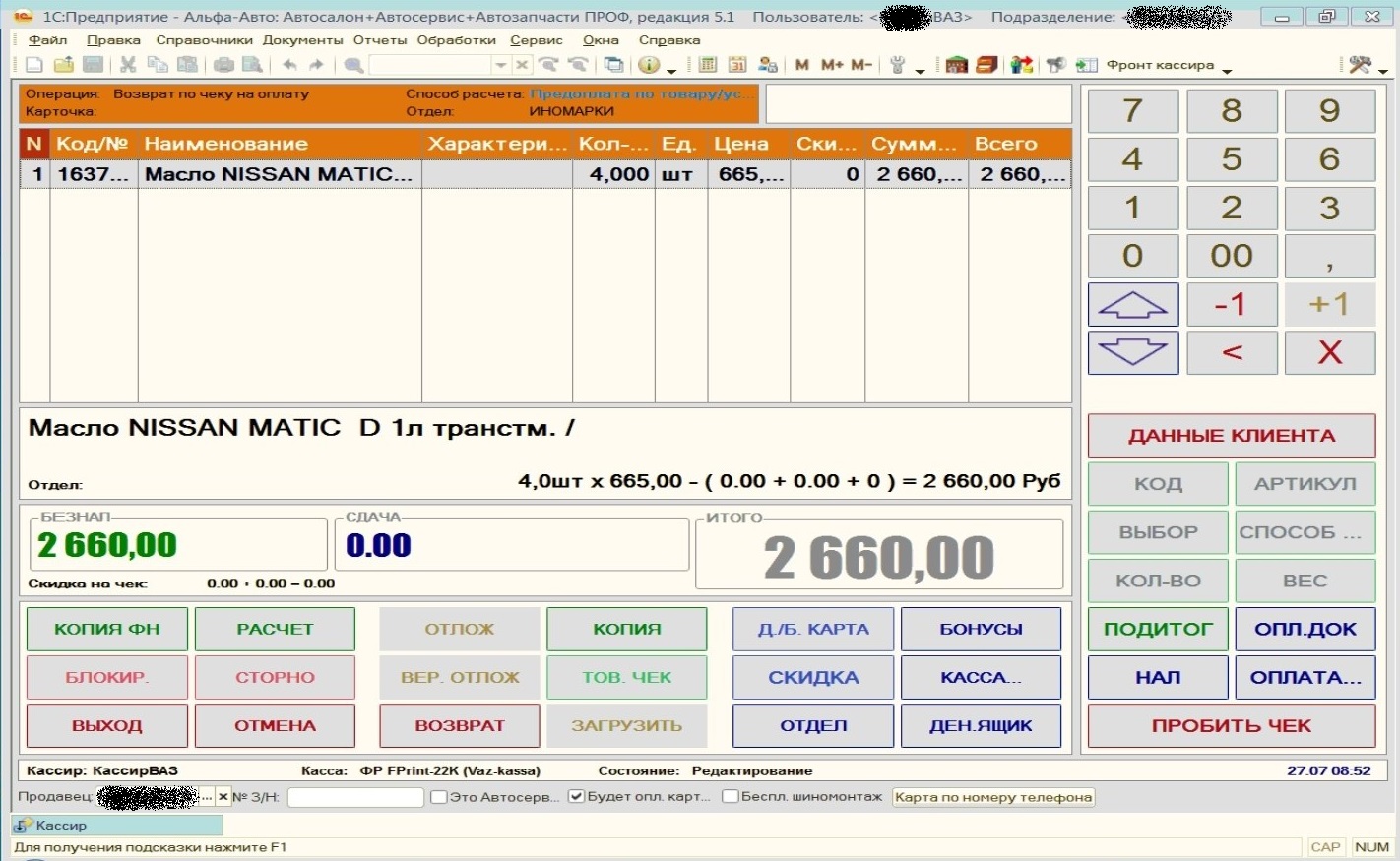Click the КОПИЯ ФН button

pos(107,629)
